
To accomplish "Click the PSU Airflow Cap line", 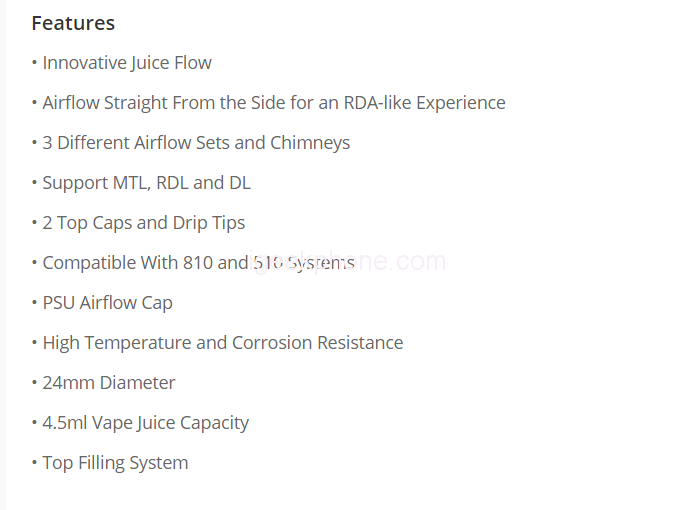I will click(x=107, y=303).
